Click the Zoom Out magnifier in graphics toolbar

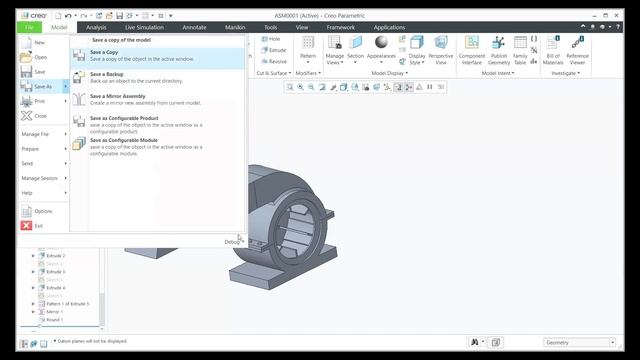[311, 87]
